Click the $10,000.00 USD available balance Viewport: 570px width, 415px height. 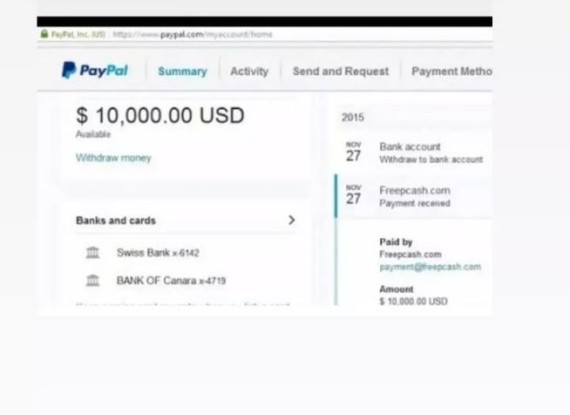[160, 116]
